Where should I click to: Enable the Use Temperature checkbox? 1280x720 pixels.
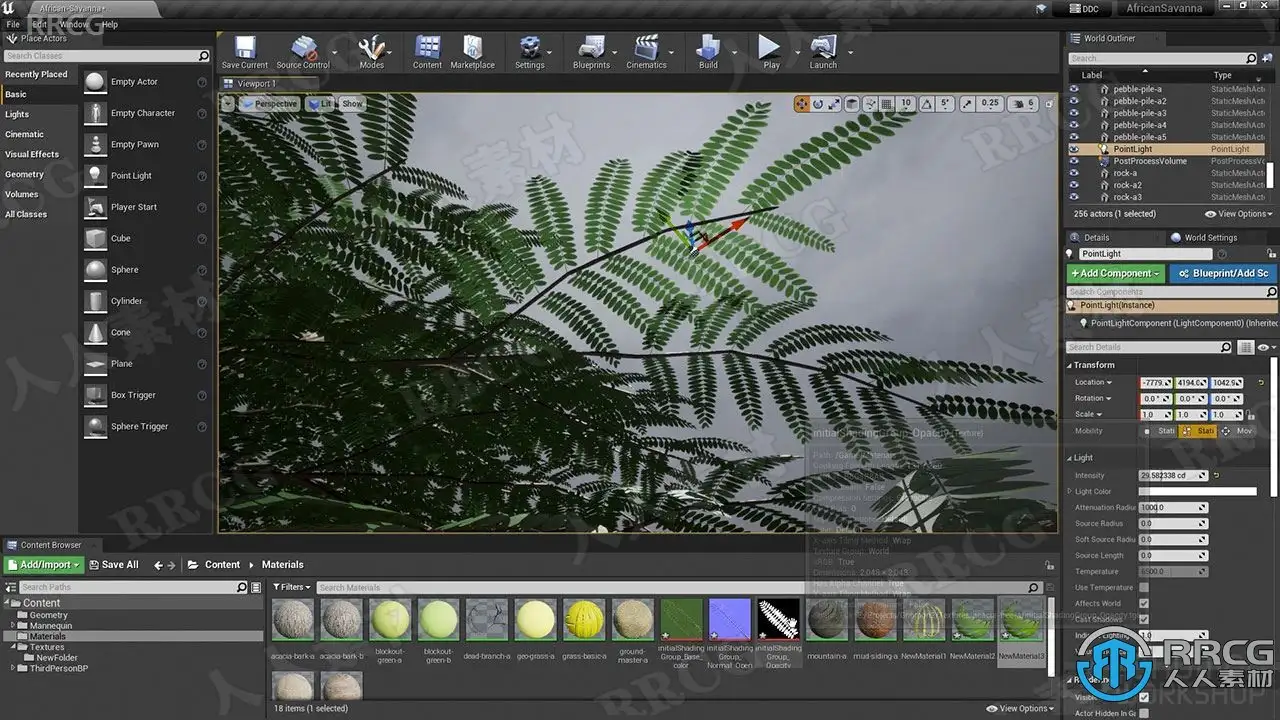(x=1144, y=587)
